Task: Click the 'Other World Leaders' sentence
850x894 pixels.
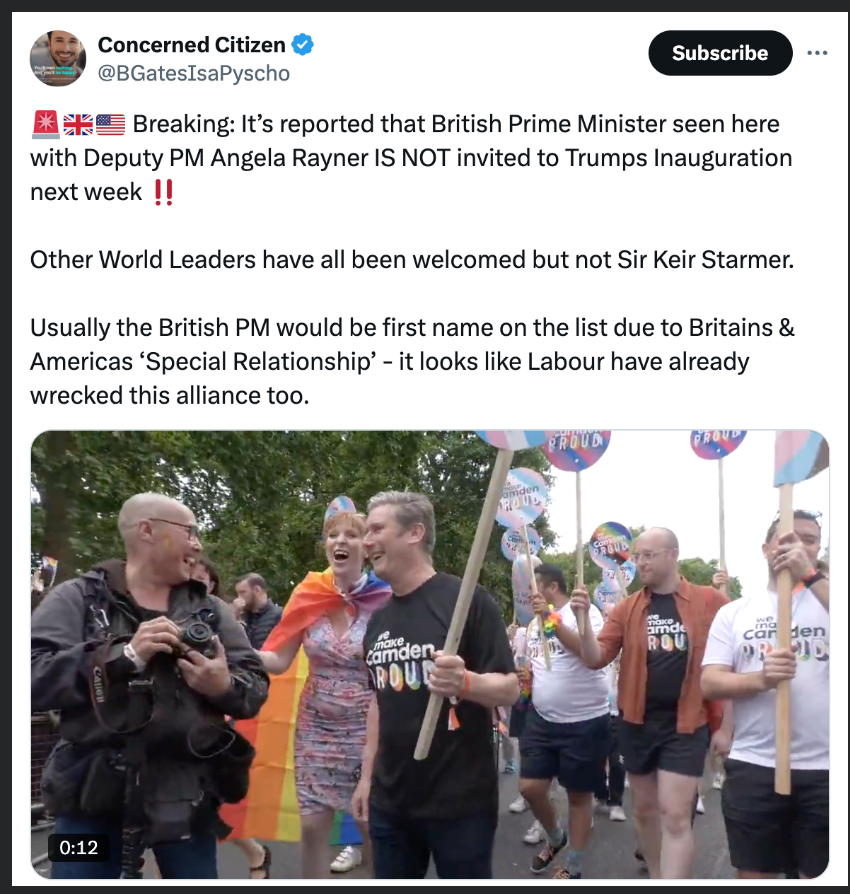Action: (410, 259)
